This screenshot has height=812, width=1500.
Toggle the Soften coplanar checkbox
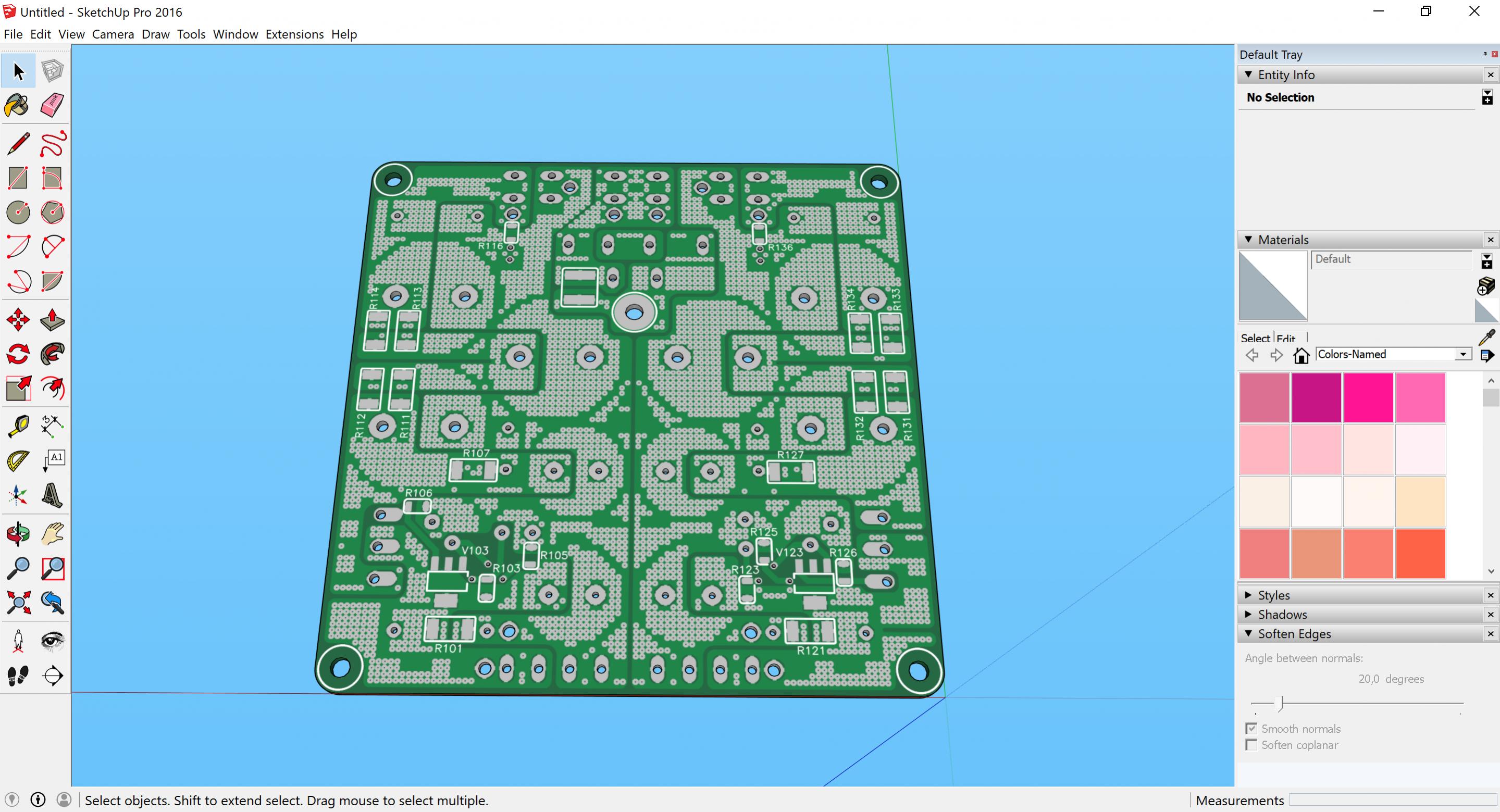coord(1251,744)
